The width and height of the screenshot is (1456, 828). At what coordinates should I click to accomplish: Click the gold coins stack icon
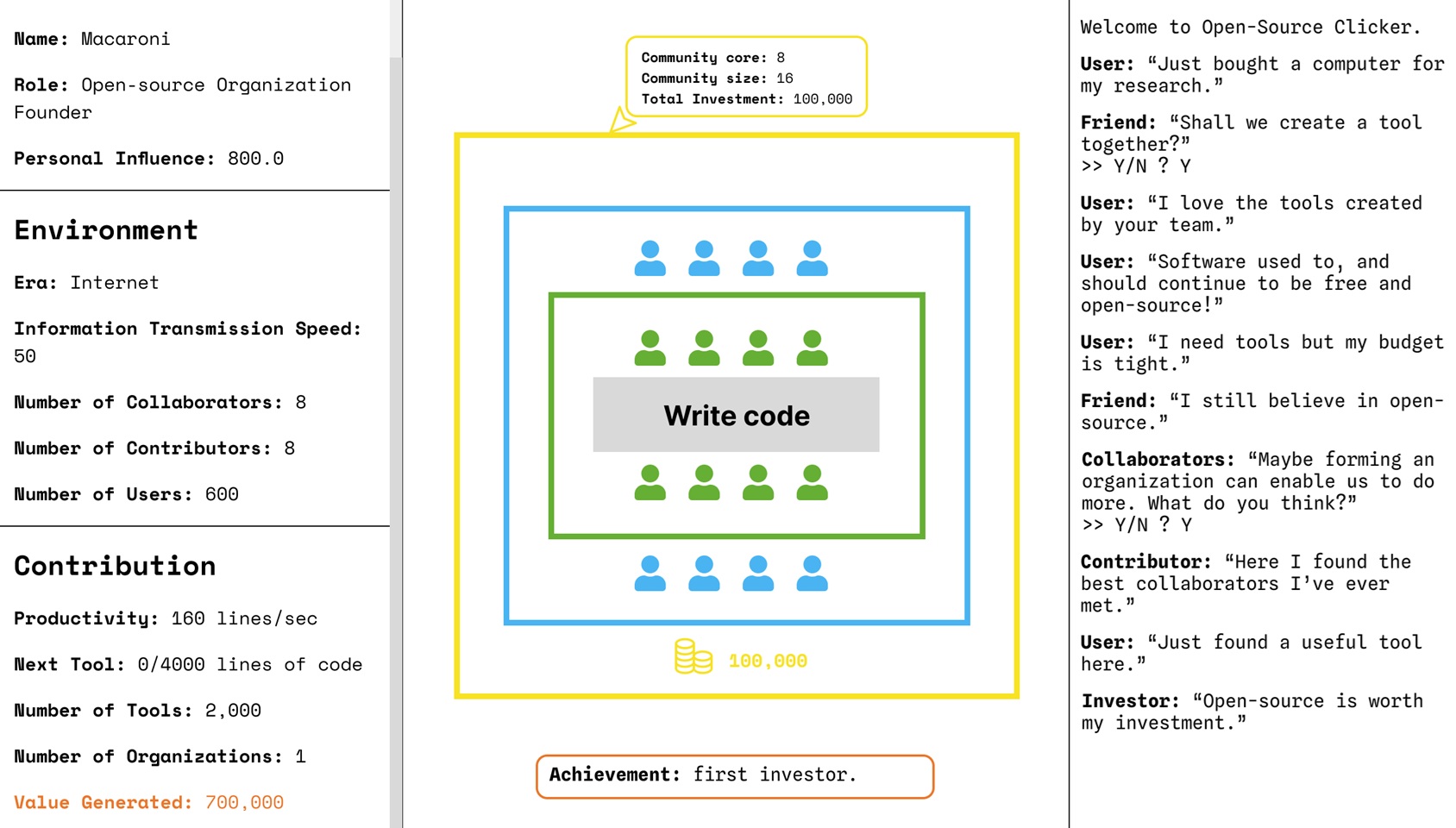coord(693,656)
